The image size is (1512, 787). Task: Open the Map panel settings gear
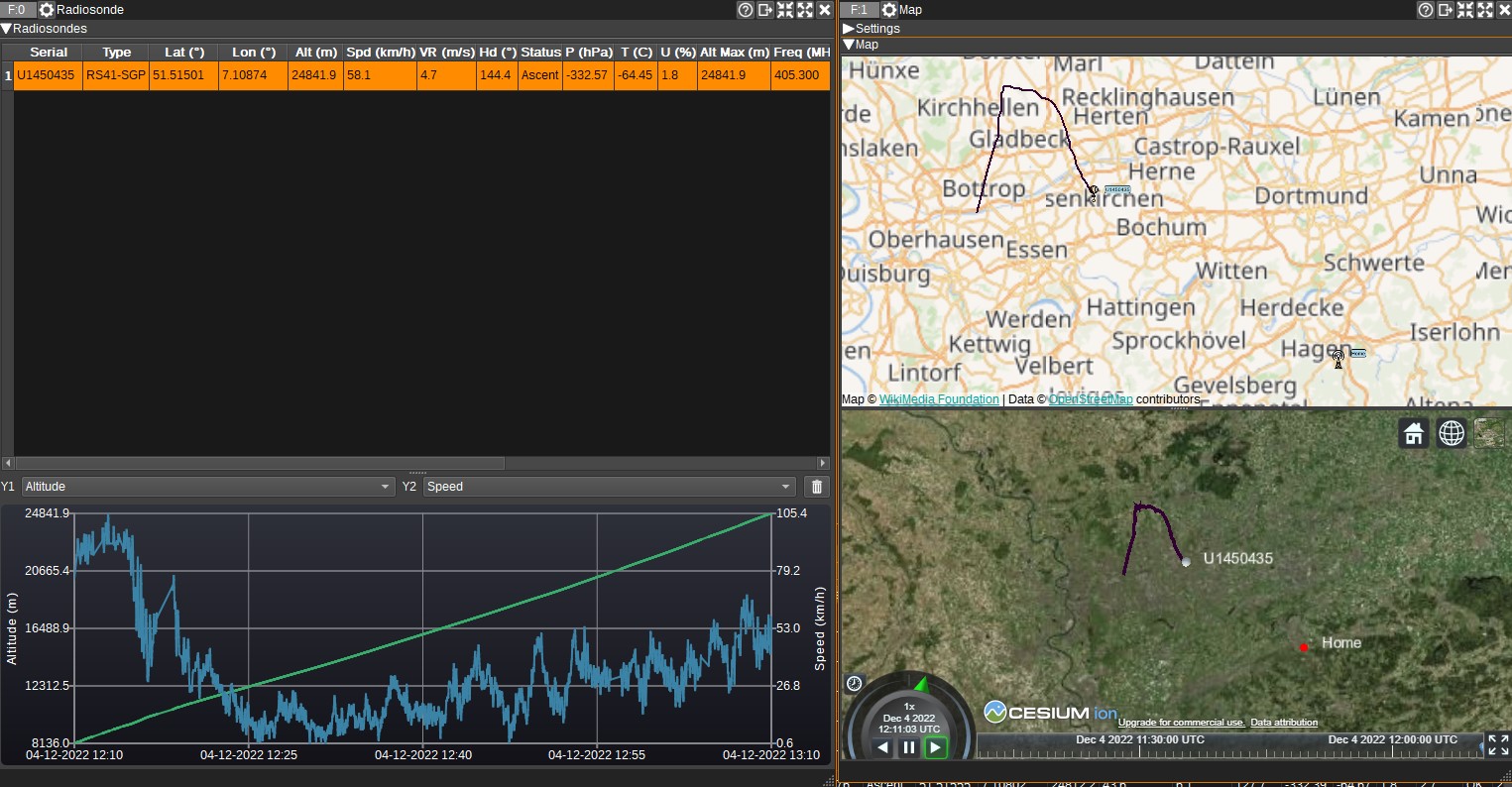[x=887, y=10]
